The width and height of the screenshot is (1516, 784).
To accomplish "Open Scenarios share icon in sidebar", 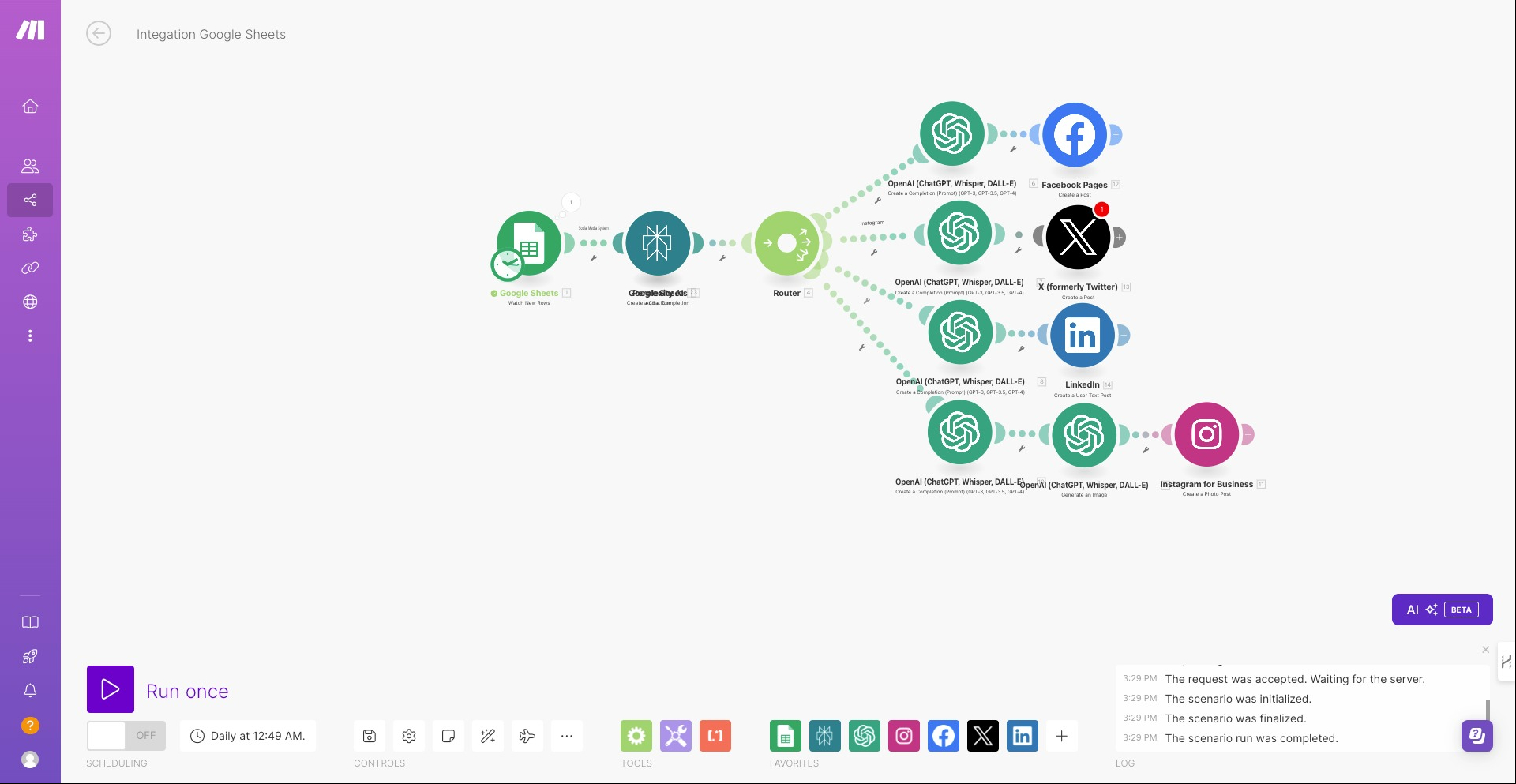I will [30, 200].
